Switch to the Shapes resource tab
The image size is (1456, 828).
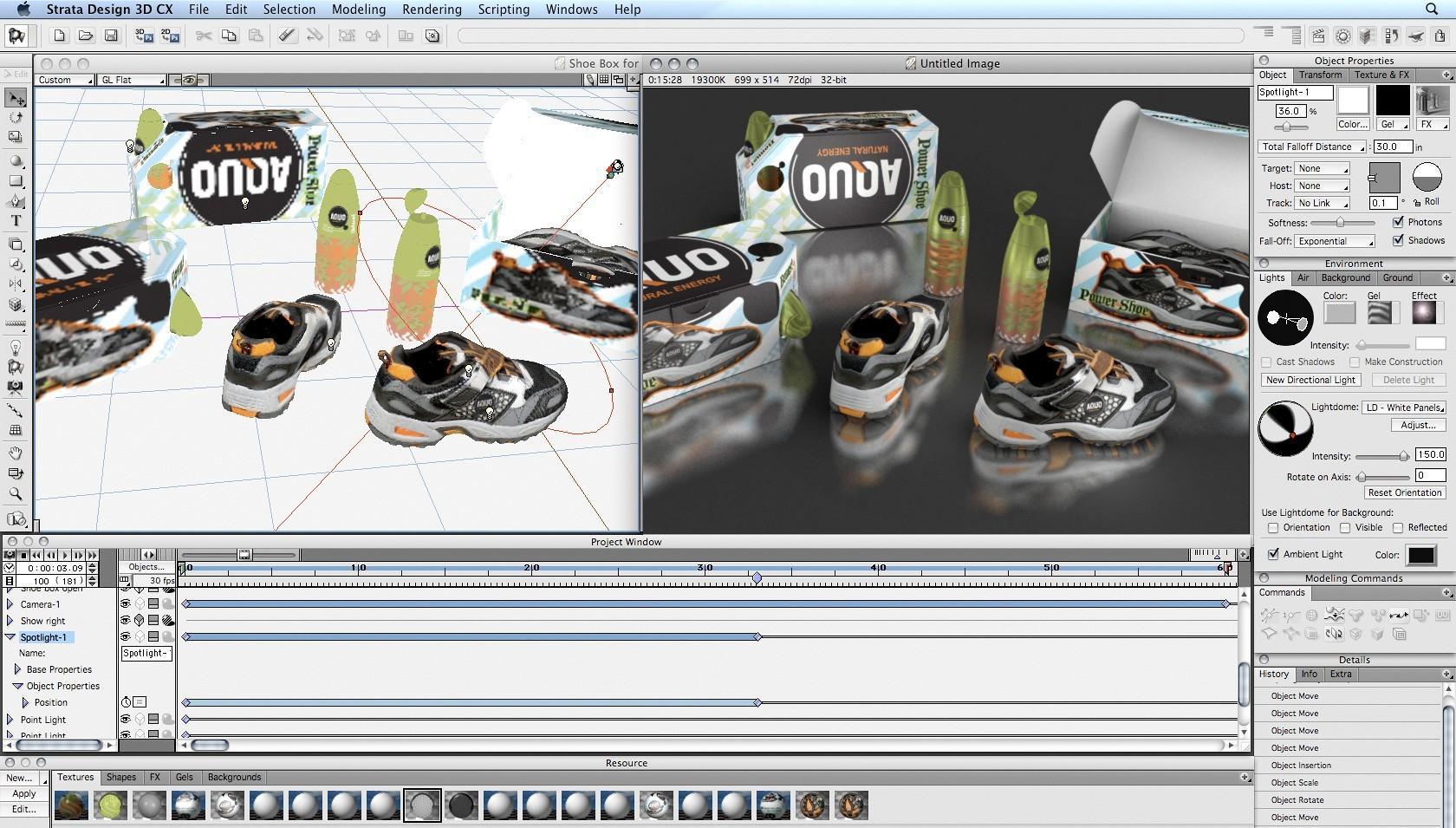pyautogui.click(x=120, y=777)
